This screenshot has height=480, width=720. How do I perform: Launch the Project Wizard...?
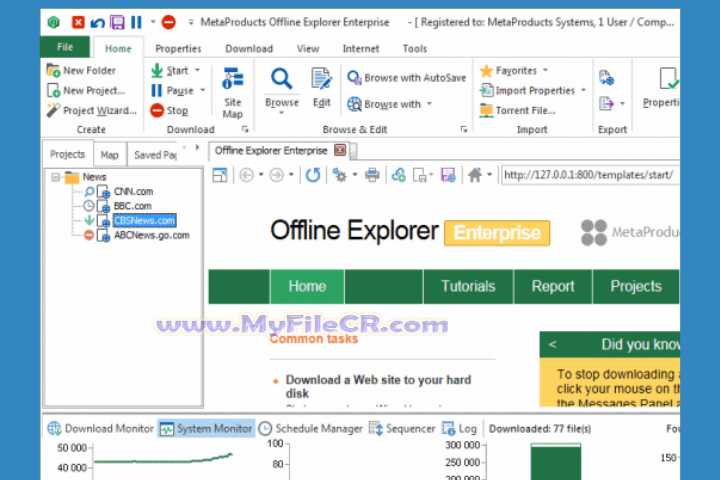(91, 110)
